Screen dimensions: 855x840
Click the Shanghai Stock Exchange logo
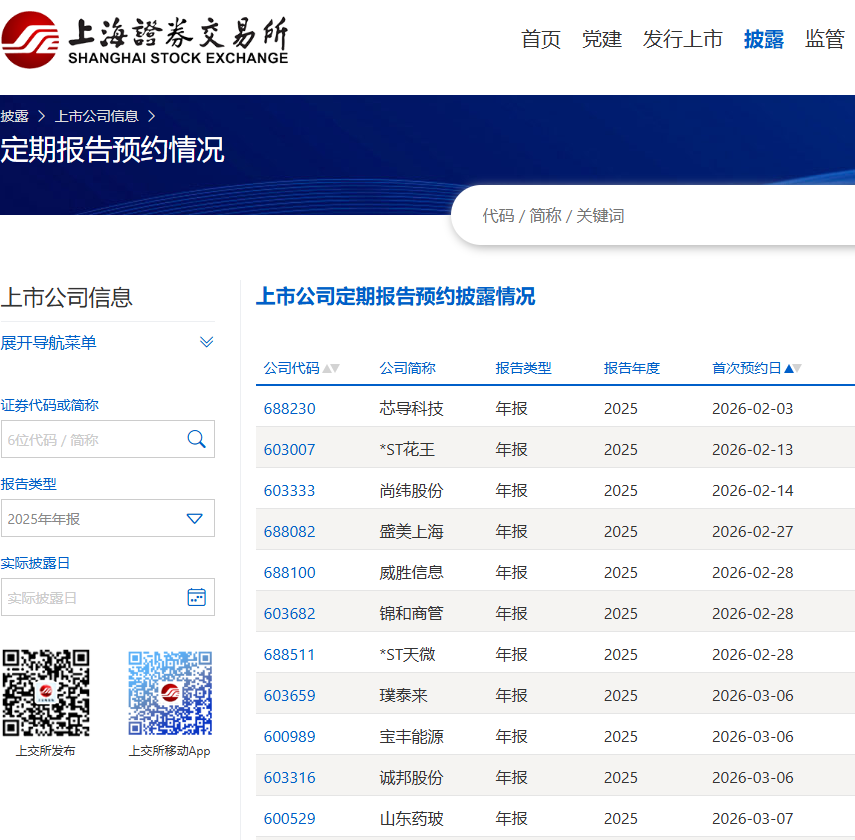point(145,40)
